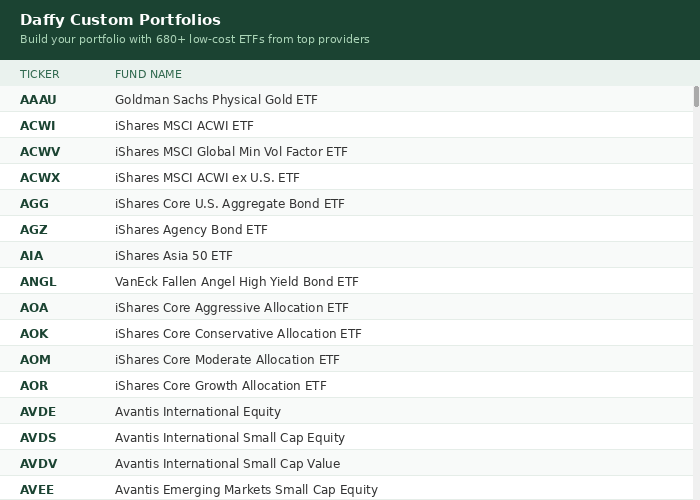
Task: Select the AOM ticker row
Action: click(x=35, y=360)
